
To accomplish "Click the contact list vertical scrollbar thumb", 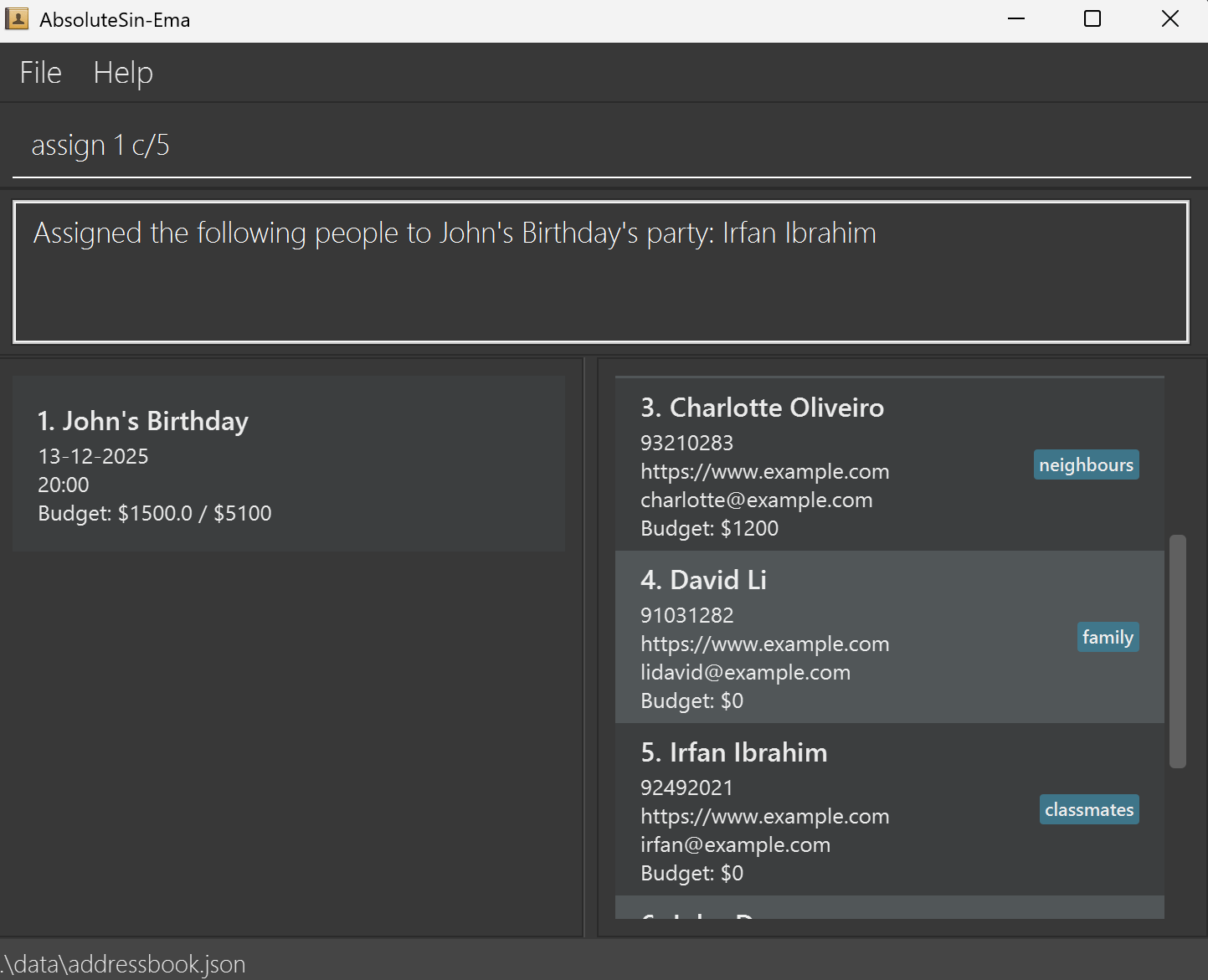I will [x=1177, y=651].
